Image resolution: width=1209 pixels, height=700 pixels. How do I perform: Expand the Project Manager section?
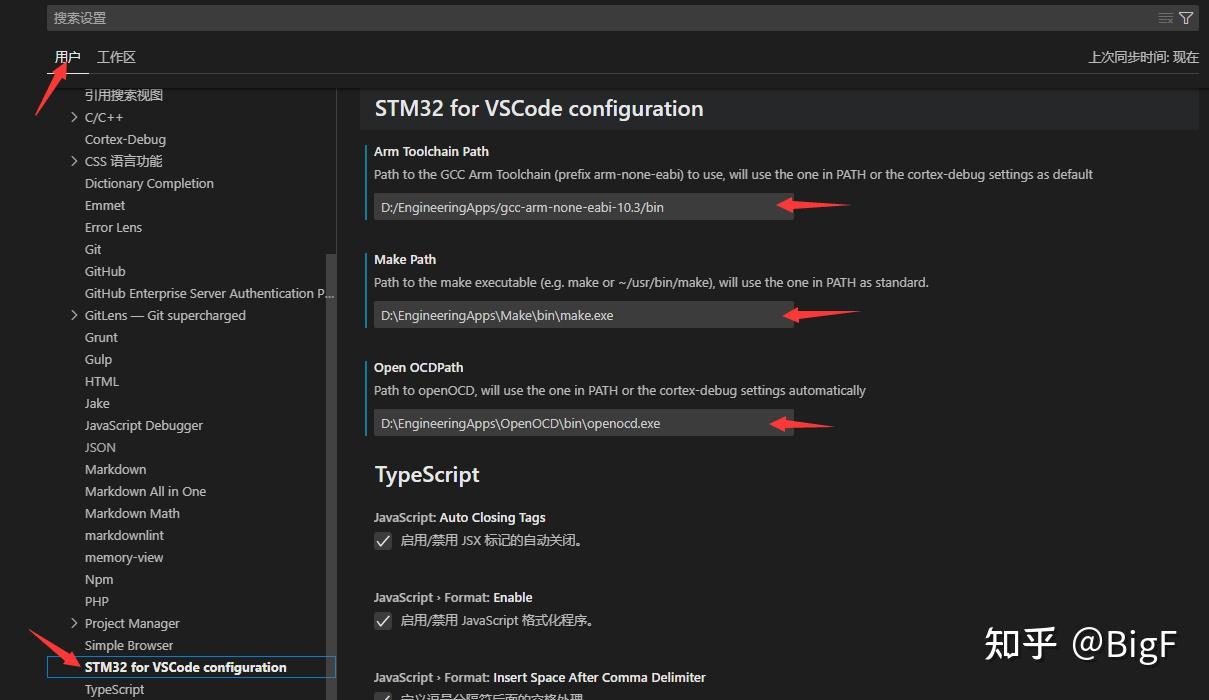click(74, 623)
